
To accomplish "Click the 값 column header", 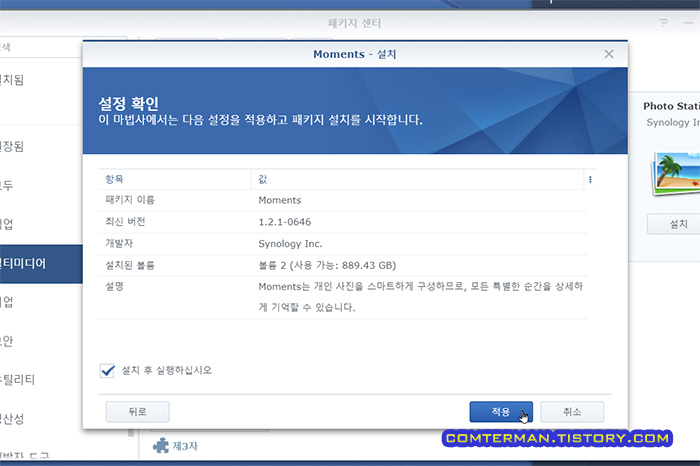I will coord(417,179).
